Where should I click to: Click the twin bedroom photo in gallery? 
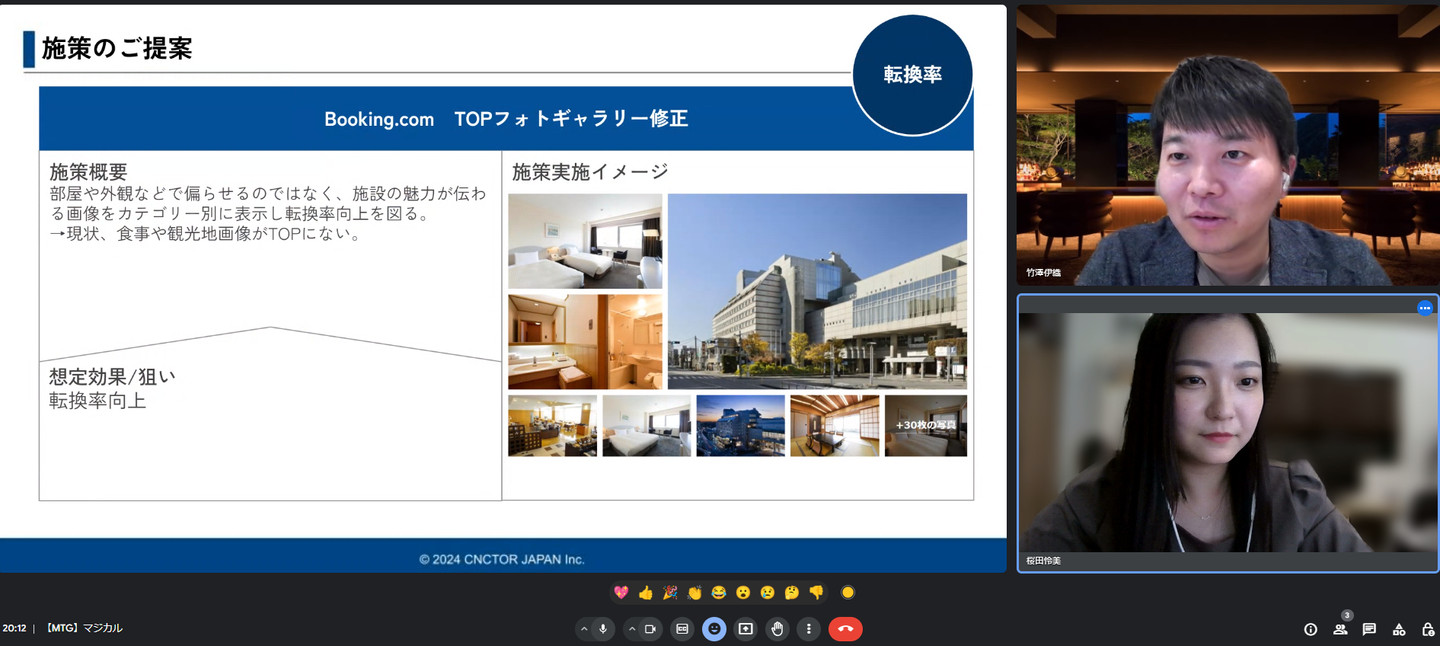[x=585, y=241]
